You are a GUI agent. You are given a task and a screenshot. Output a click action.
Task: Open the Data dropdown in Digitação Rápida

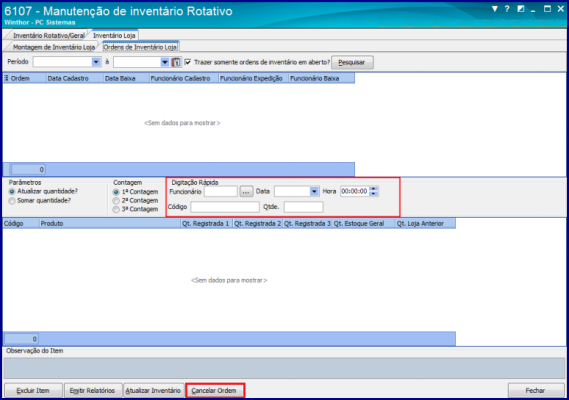(314, 191)
